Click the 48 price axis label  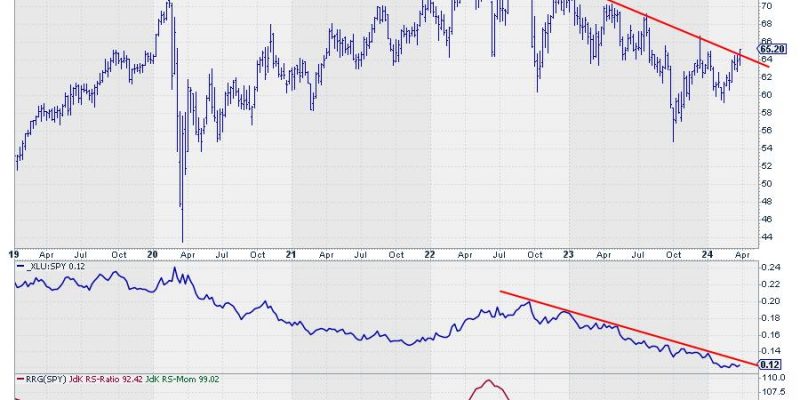click(x=766, y=202)
